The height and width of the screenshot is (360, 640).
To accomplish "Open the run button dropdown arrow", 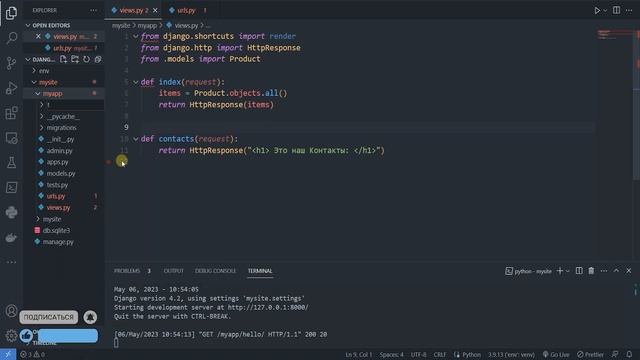I will [x=605, y=10].
